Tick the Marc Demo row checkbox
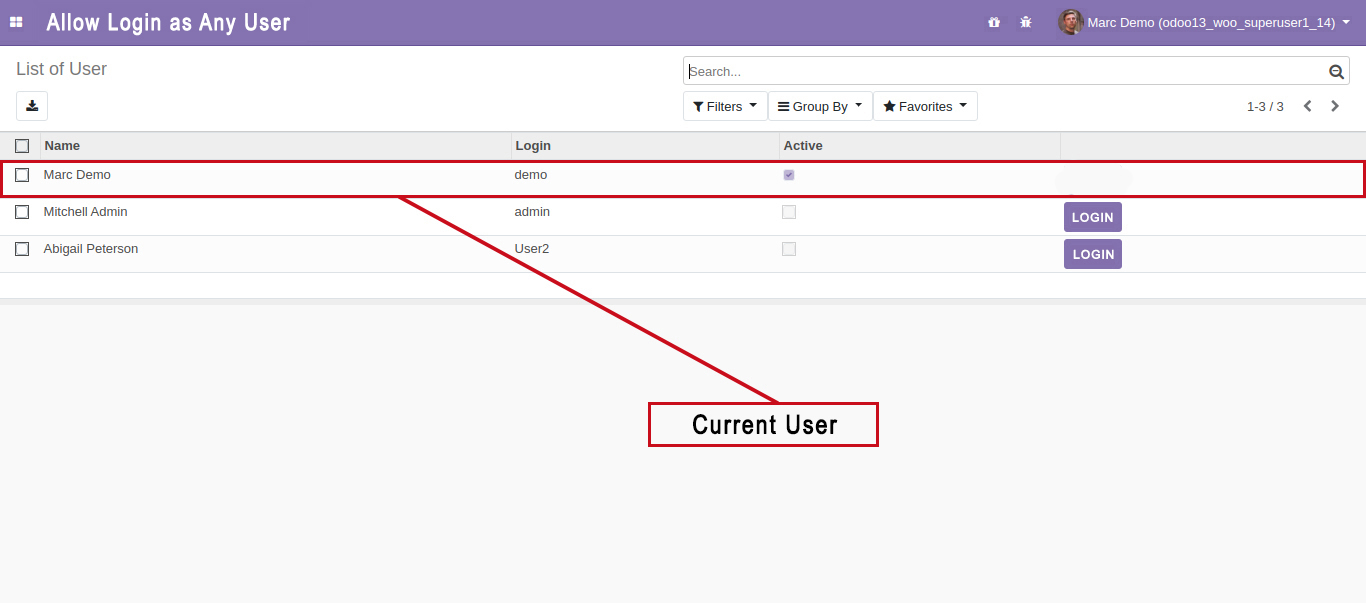1366x603 pixels. tap(22, 175)
